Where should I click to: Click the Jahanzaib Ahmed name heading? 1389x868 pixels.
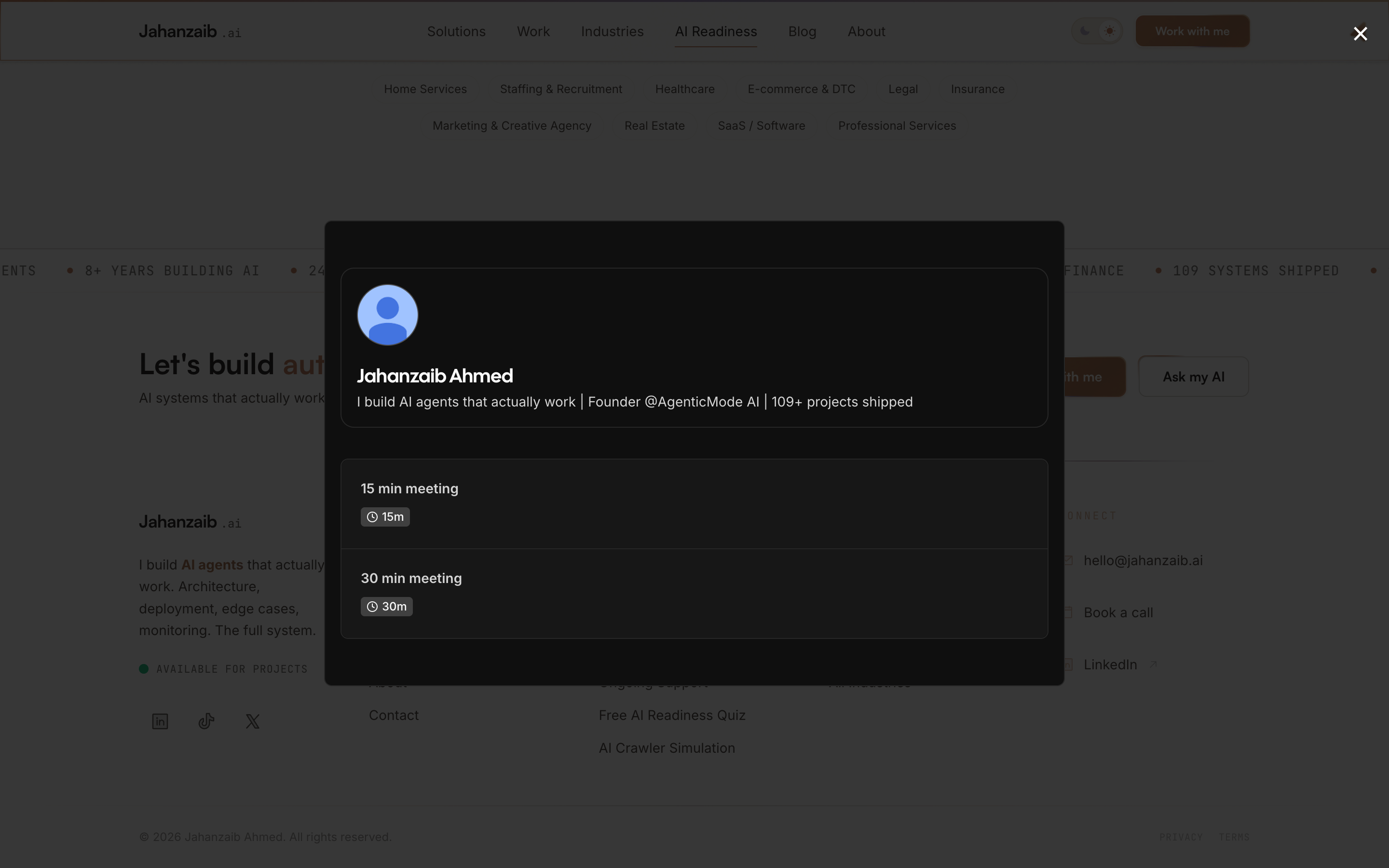point(435,376)
